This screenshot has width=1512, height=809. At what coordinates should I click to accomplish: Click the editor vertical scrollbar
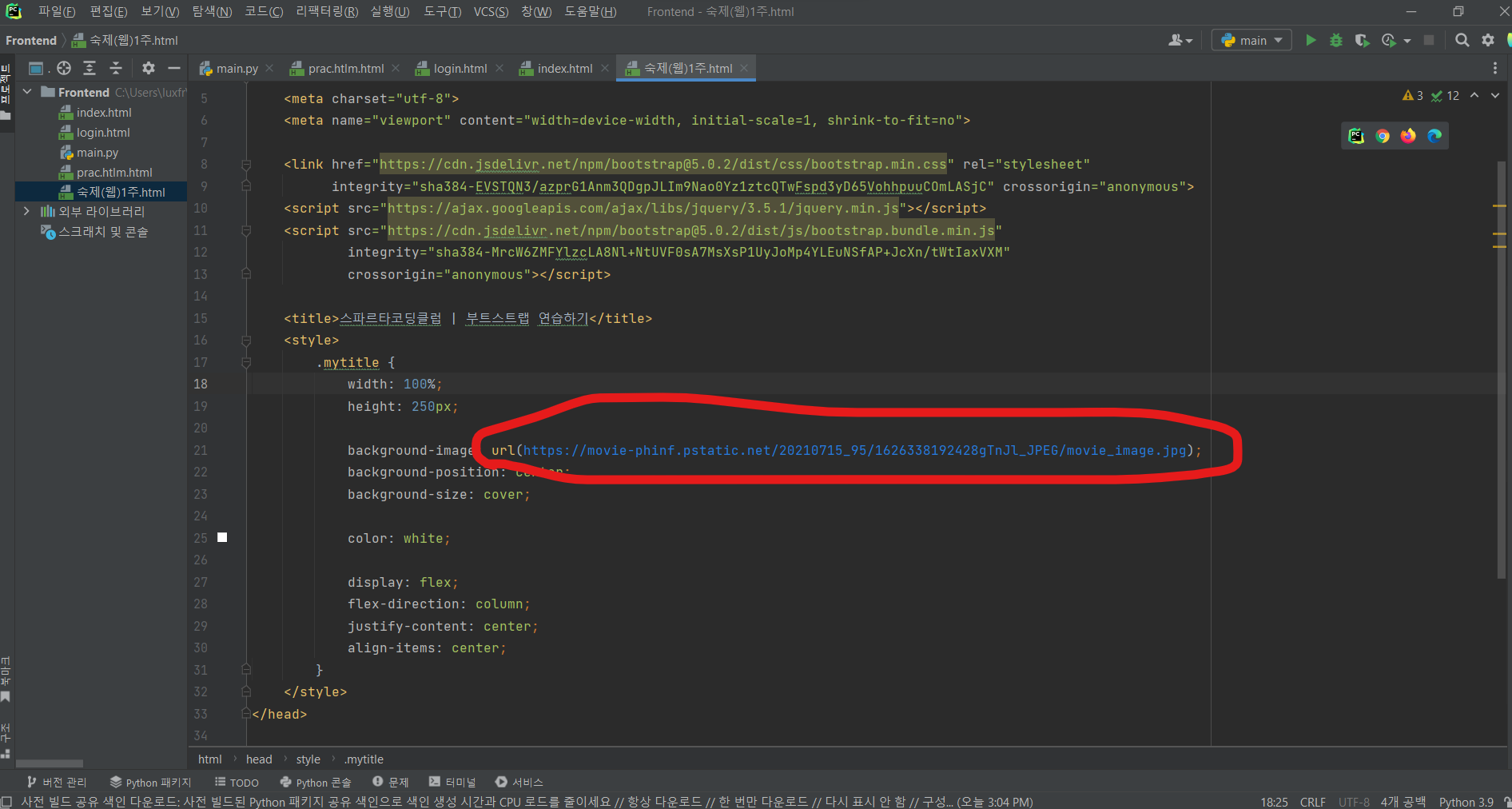1501,369
